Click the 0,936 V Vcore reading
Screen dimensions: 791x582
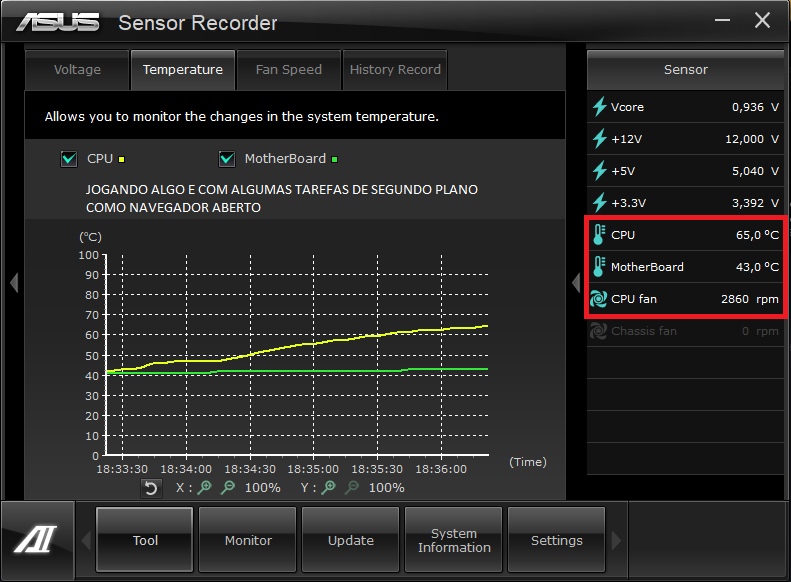click(x=755, y=107)
